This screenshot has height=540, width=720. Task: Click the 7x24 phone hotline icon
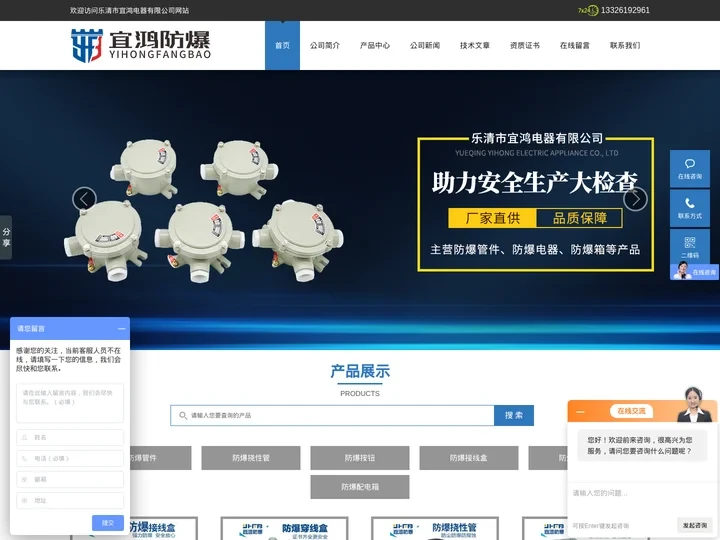click(588, 10)
